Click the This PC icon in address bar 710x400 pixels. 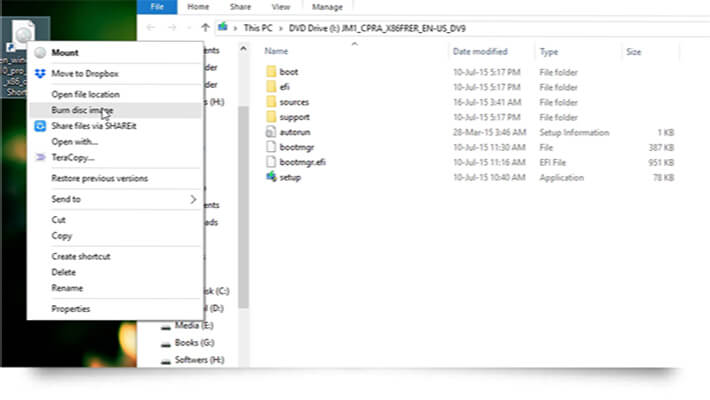(222, 28)
